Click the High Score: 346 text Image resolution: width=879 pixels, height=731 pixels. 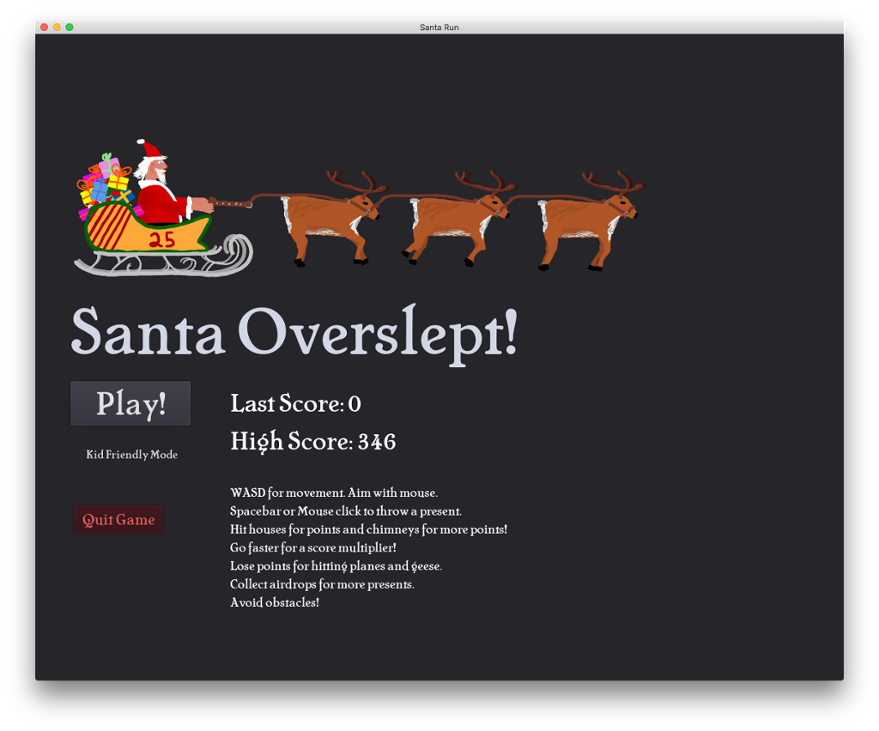(x=313, y=441)
